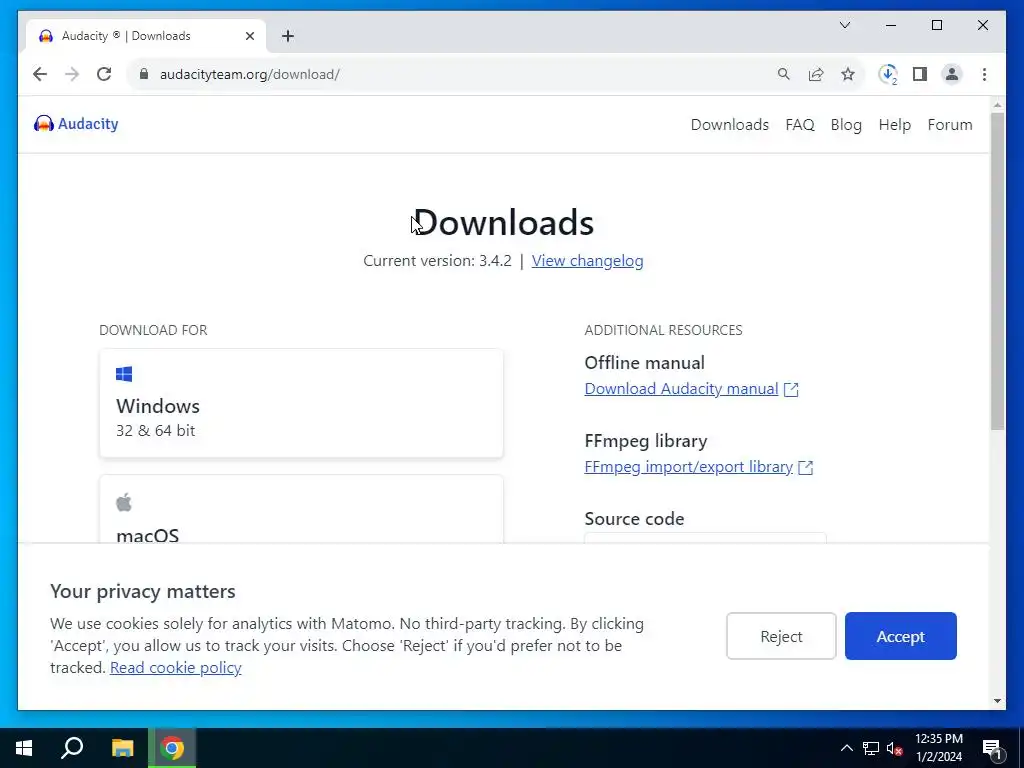Click the 'Source code' heading
Screen dimensions: 1024x768
(x=634, y=519)
